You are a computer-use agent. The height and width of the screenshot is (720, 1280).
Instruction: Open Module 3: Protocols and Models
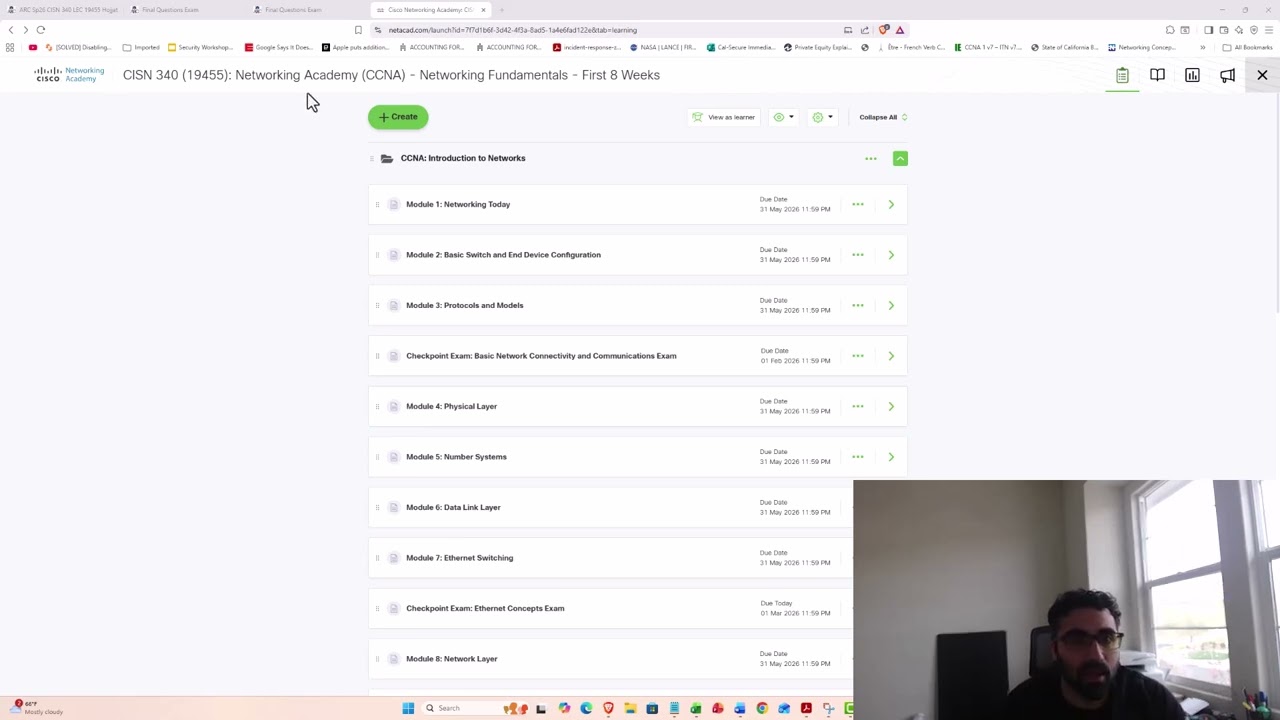pyautogui.click(x=464, y=305)
